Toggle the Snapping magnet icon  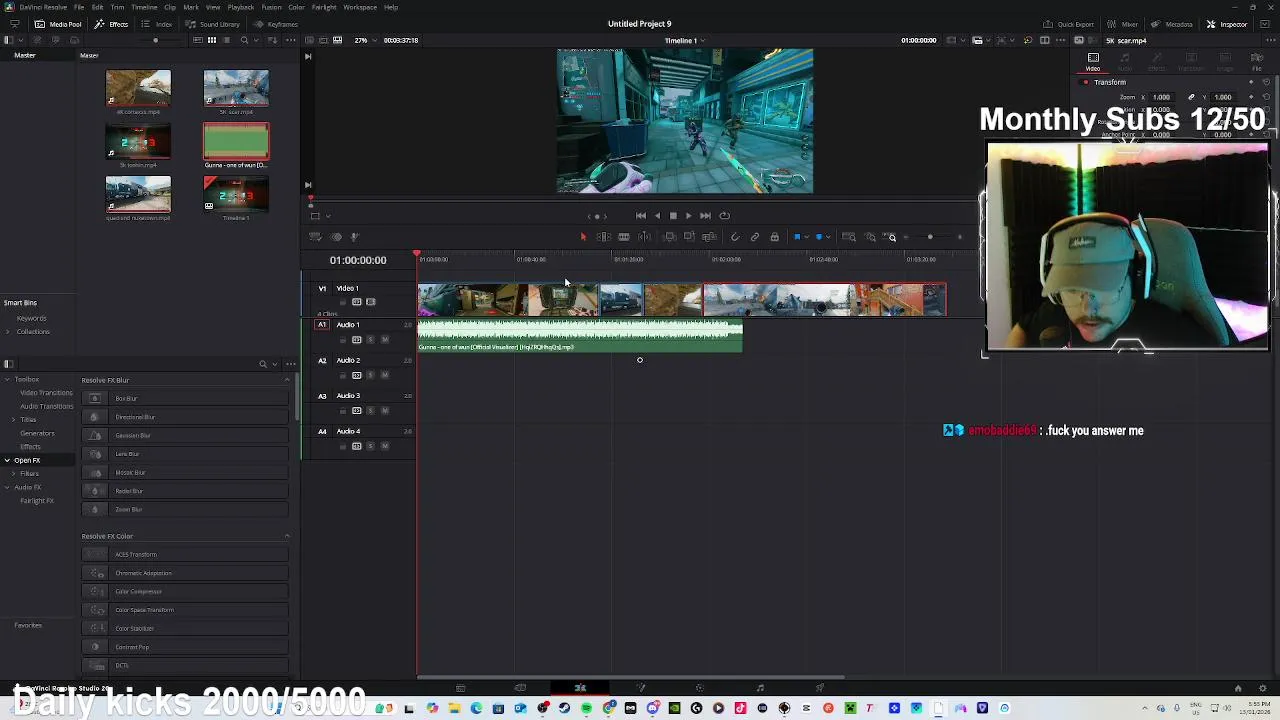click(x=735, y=237)
